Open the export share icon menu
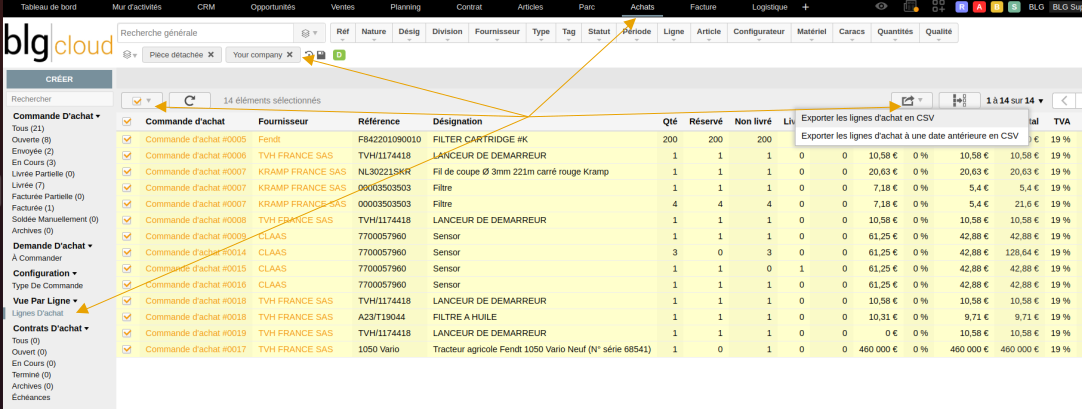 pos(912,101)
